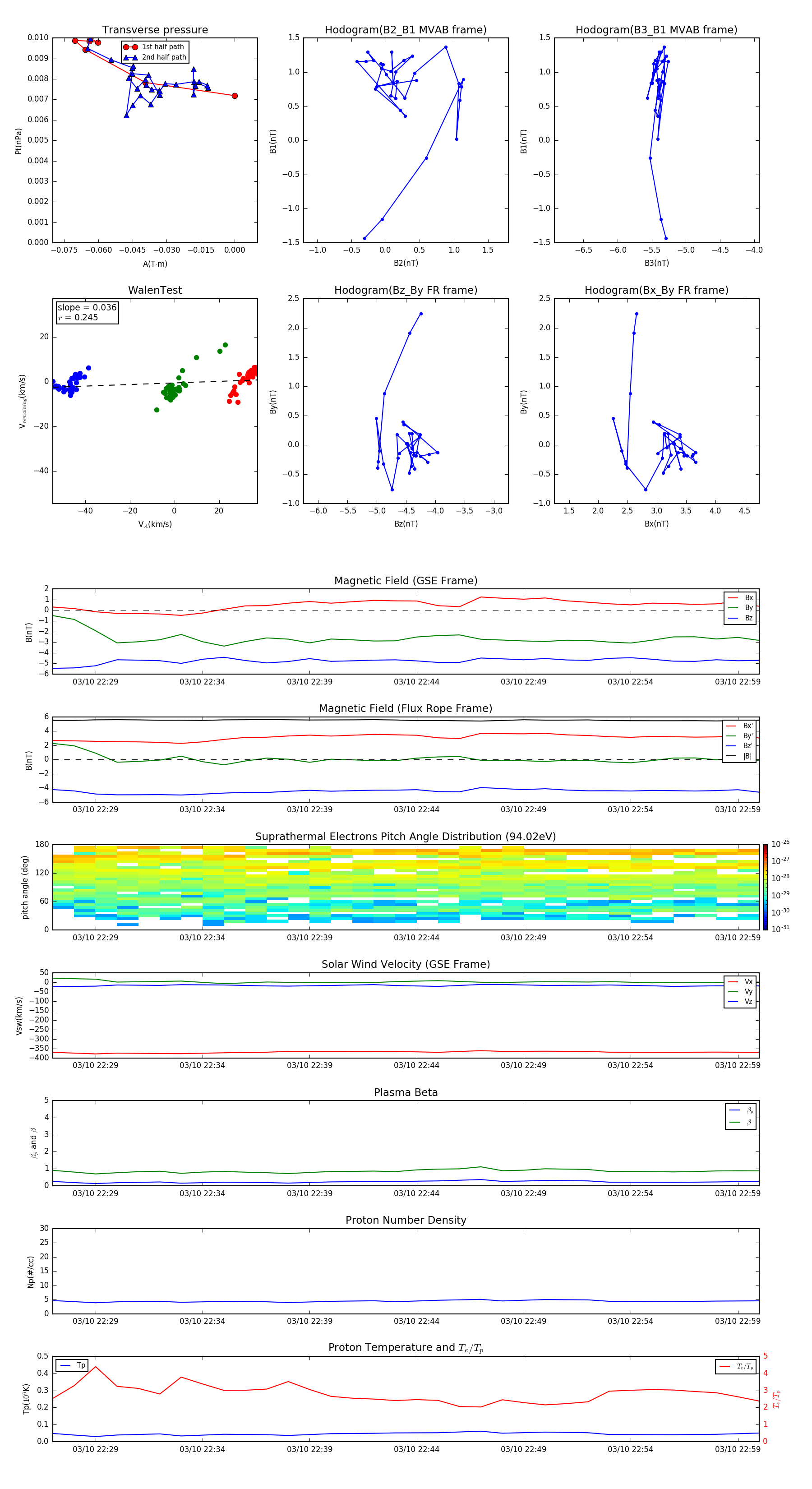Screen dimensions: 812x1489
Task: Click the '1st half path' legend entry
Action: click(154, 47)
